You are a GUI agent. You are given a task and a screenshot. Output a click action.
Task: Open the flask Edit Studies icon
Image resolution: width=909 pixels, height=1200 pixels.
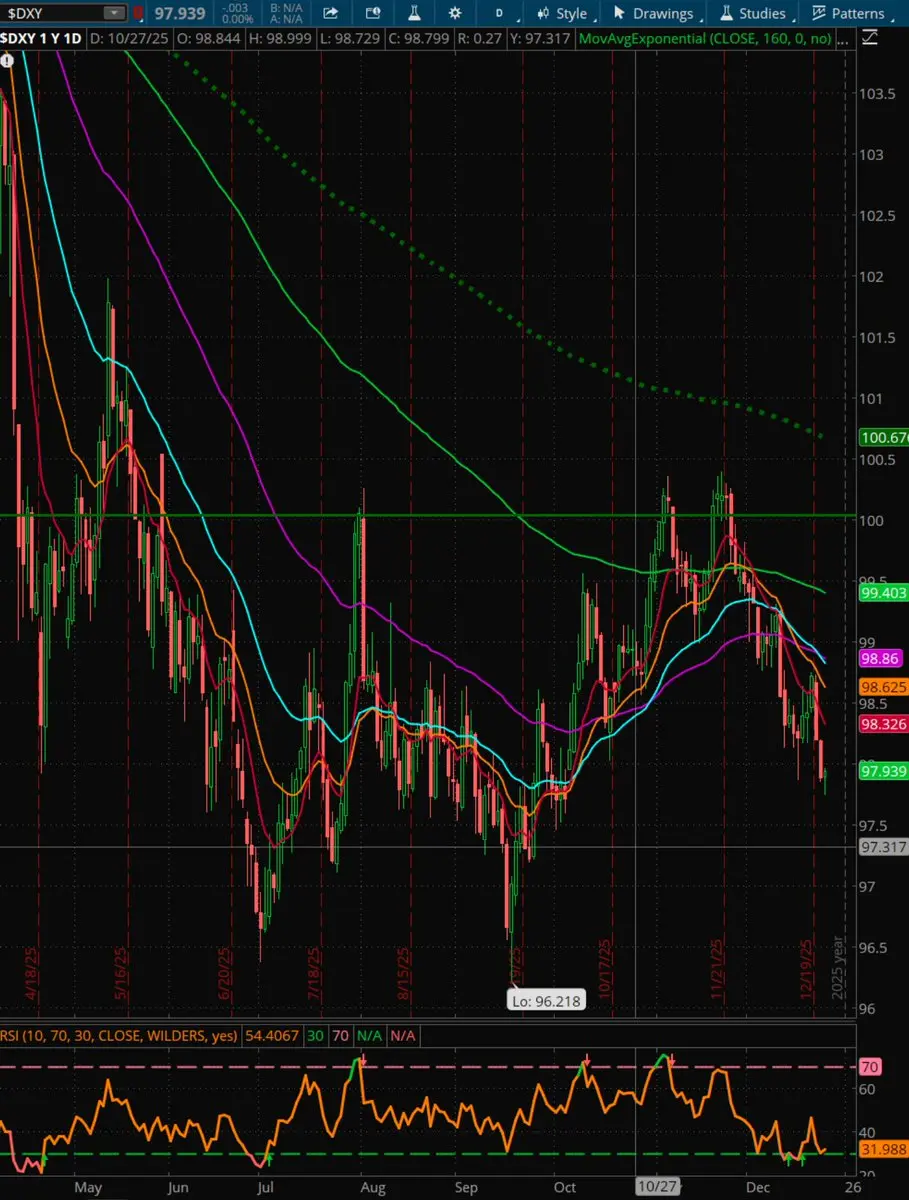click(x=413, y=13)
